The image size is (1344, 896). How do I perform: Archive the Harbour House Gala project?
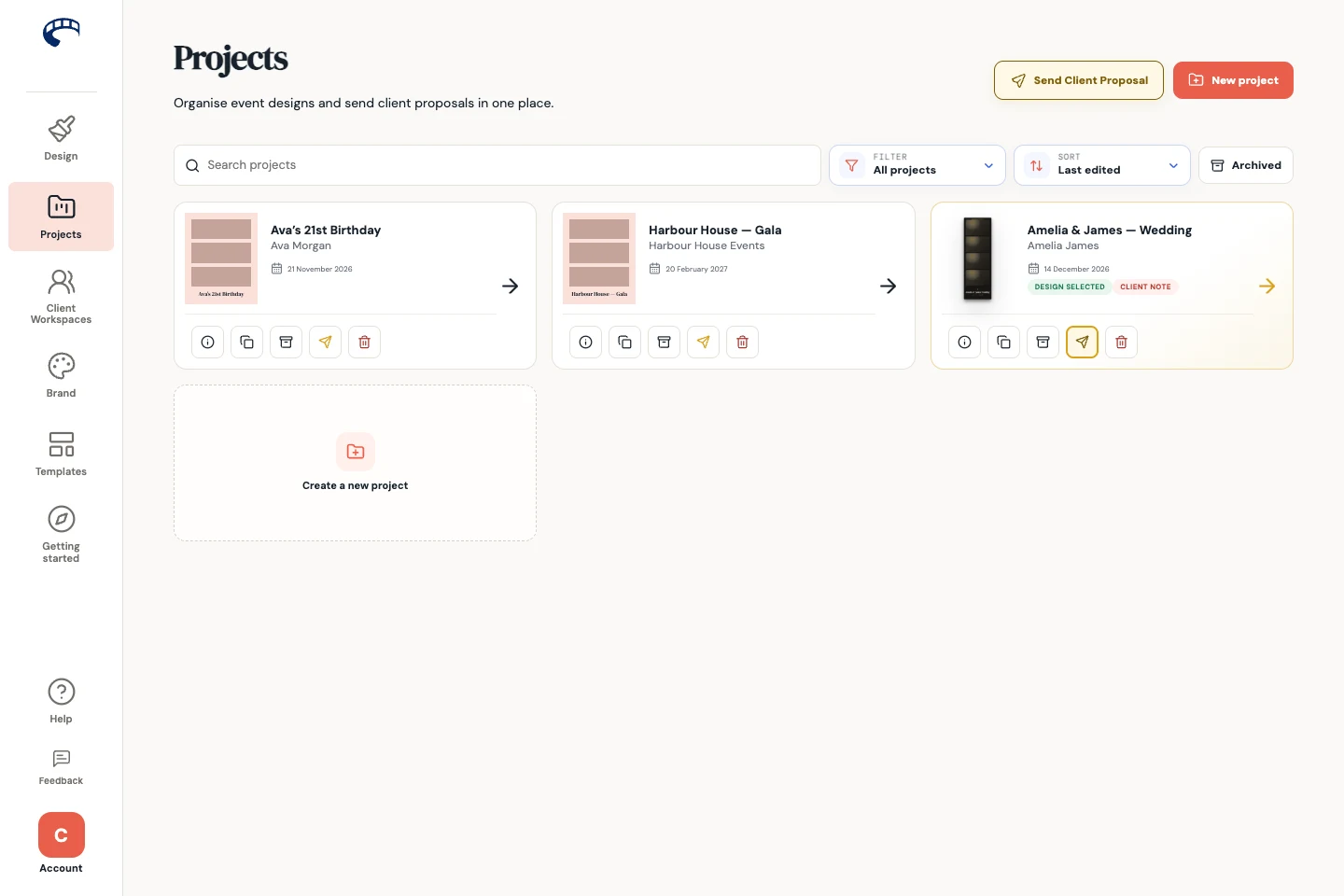[x=664, y=342]
